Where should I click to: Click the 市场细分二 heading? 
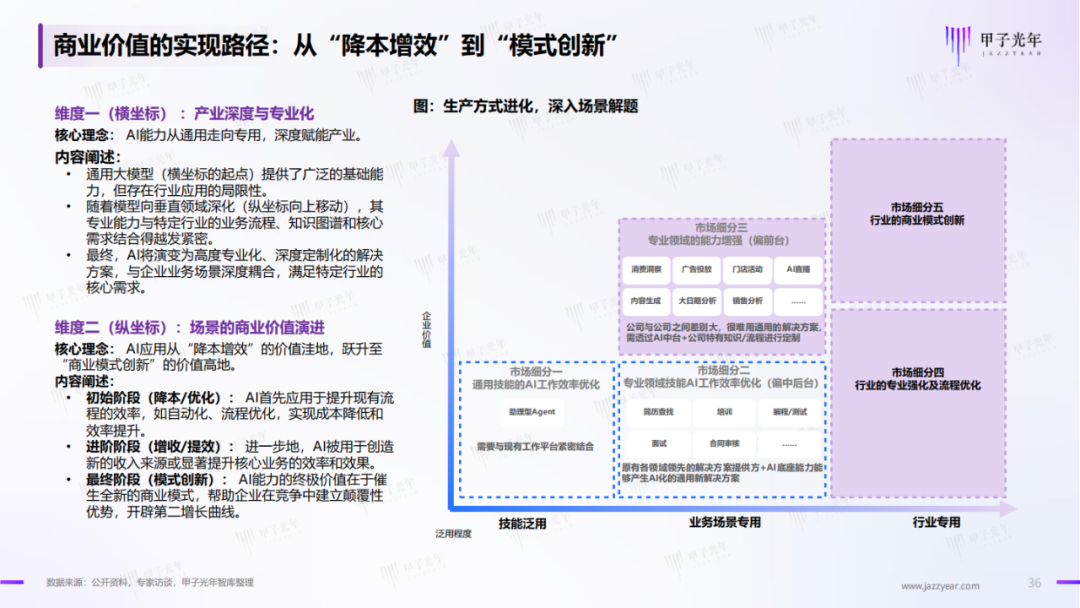723,370
